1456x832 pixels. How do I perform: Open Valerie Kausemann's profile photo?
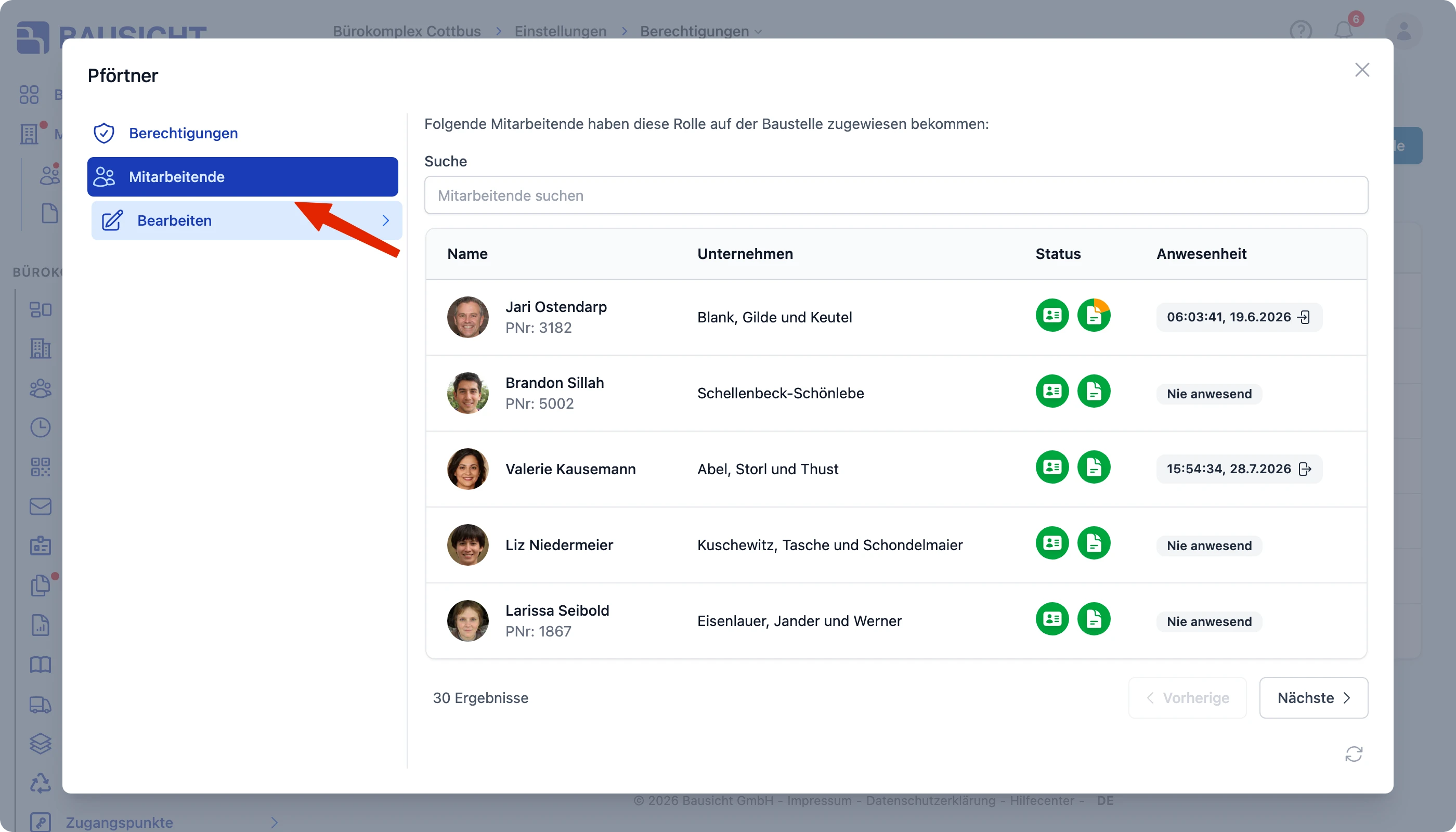pyautogui.click(x=467, y=469)
